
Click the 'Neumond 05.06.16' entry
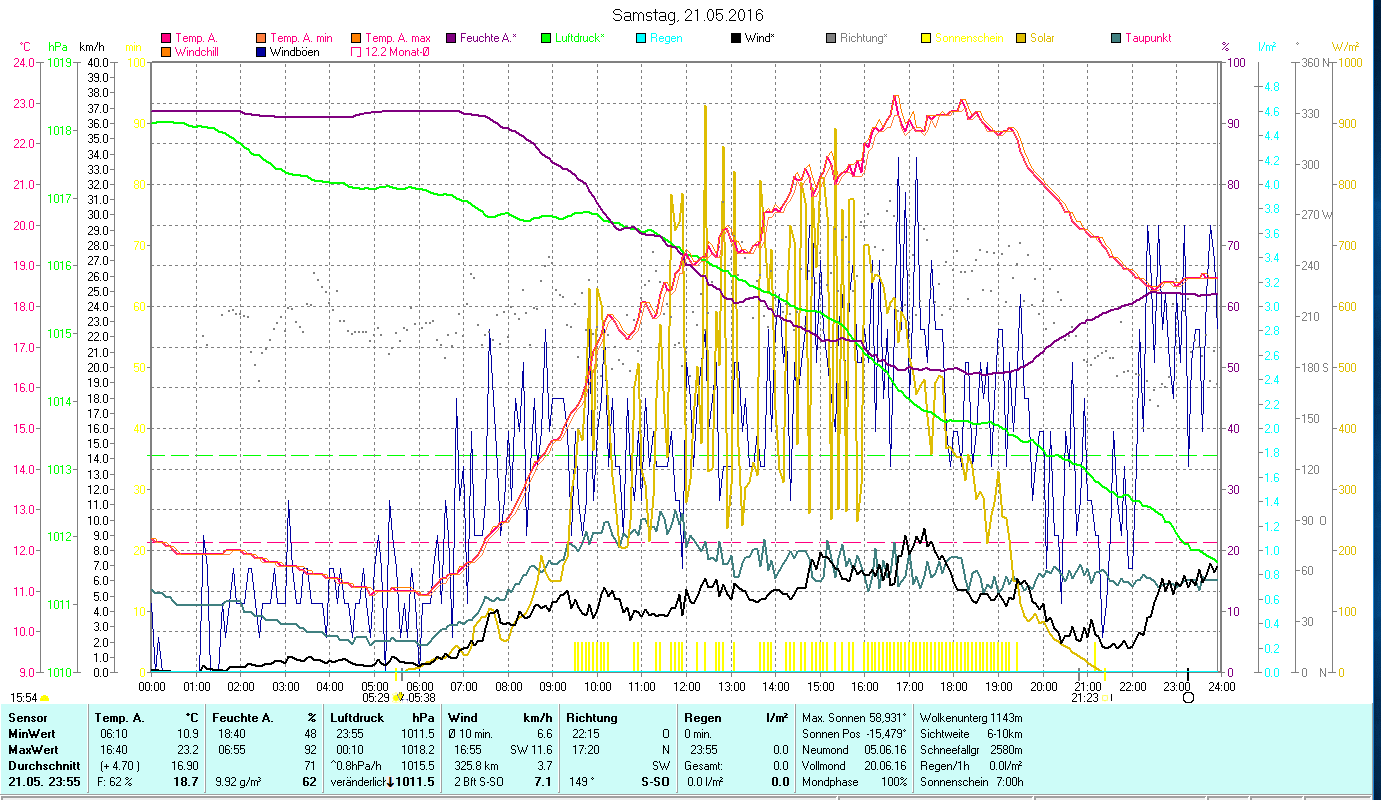point(855,749)
